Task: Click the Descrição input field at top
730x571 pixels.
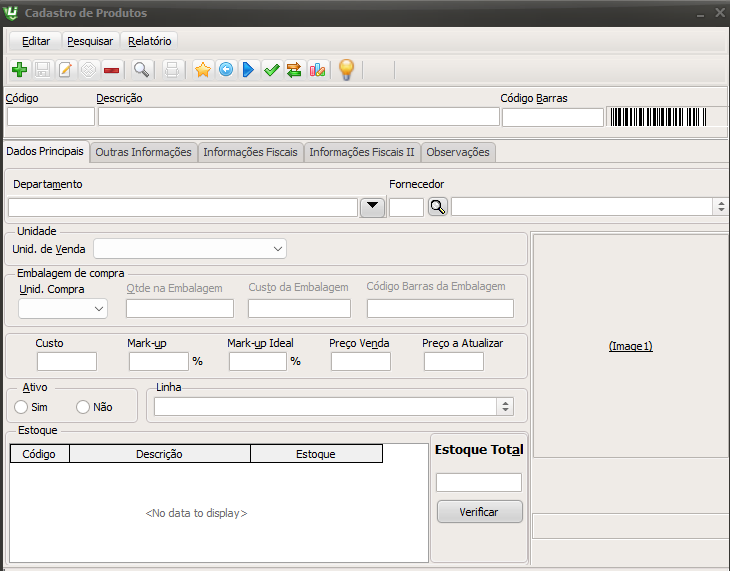Action: tap(298, 116)
